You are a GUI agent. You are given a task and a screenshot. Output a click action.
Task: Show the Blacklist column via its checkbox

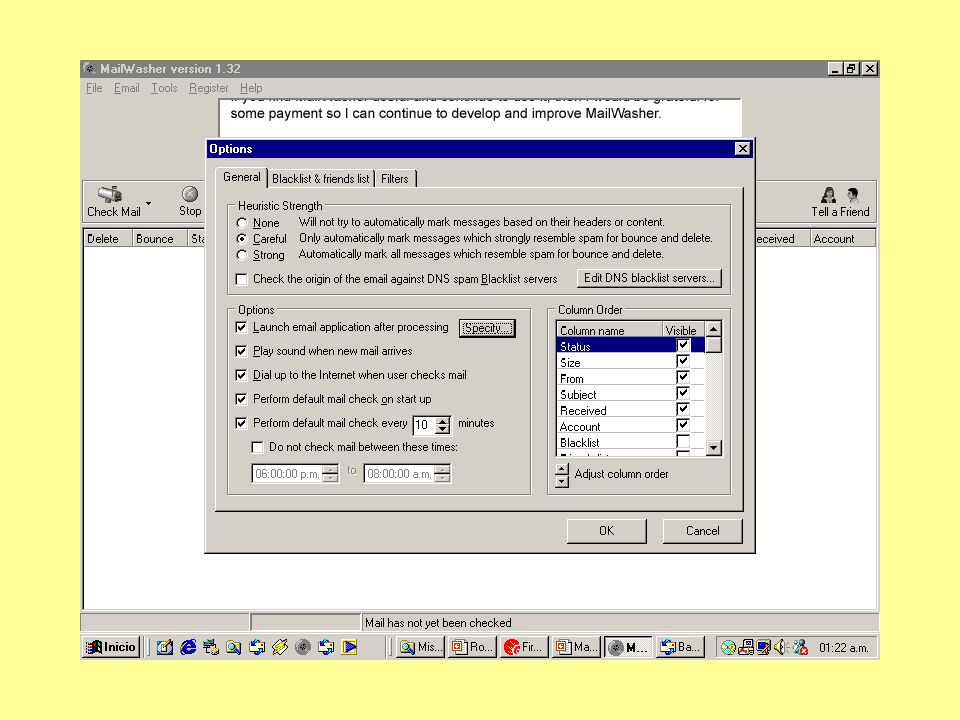[x=683, y=441]
